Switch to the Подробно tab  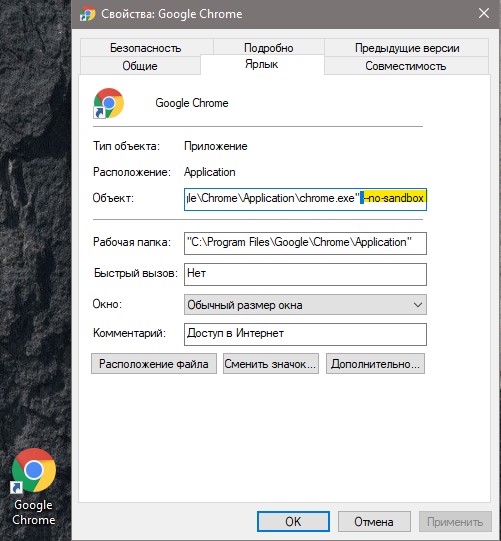point(268,48)
